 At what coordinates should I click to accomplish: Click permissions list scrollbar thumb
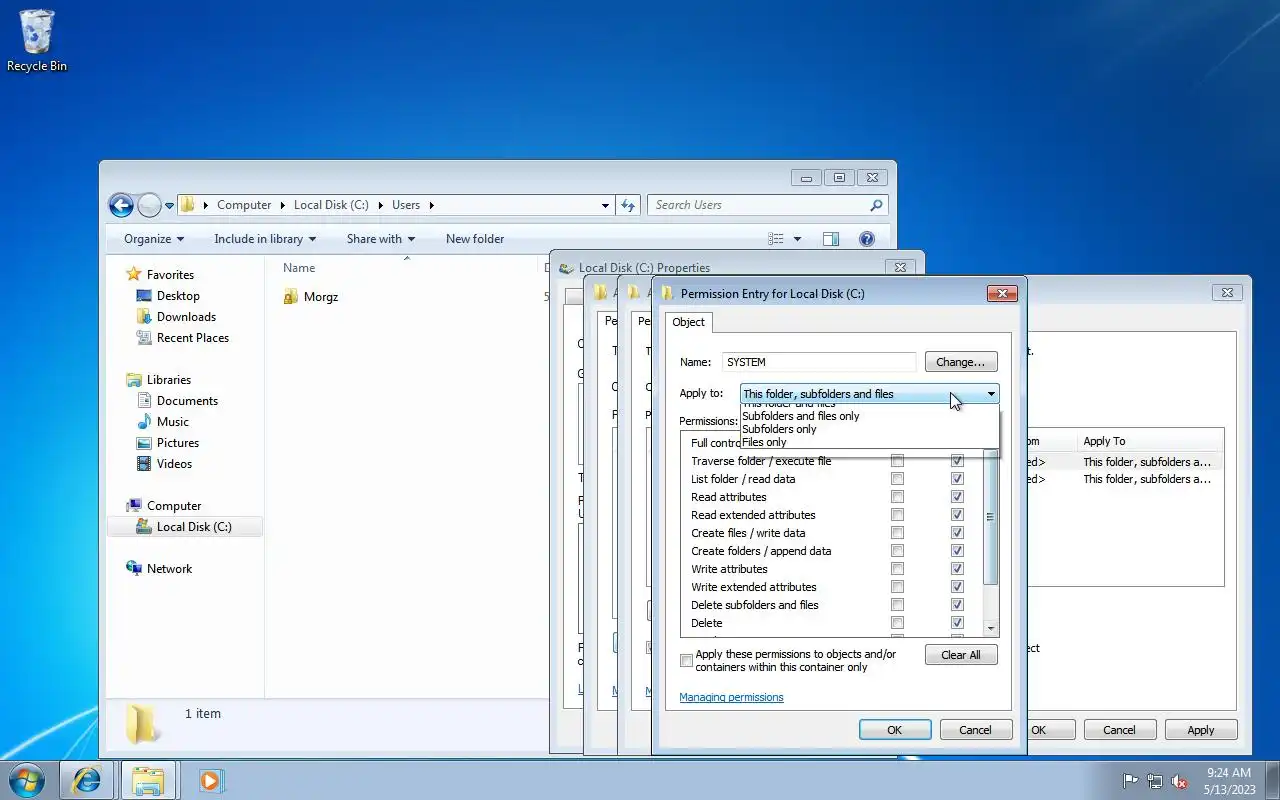click(x=990, y=517)
